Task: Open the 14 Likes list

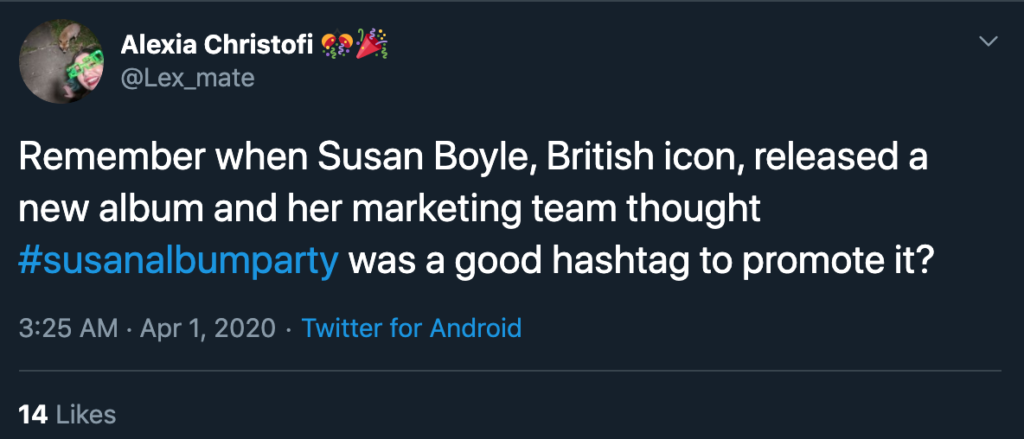Action: click(67, 413)
